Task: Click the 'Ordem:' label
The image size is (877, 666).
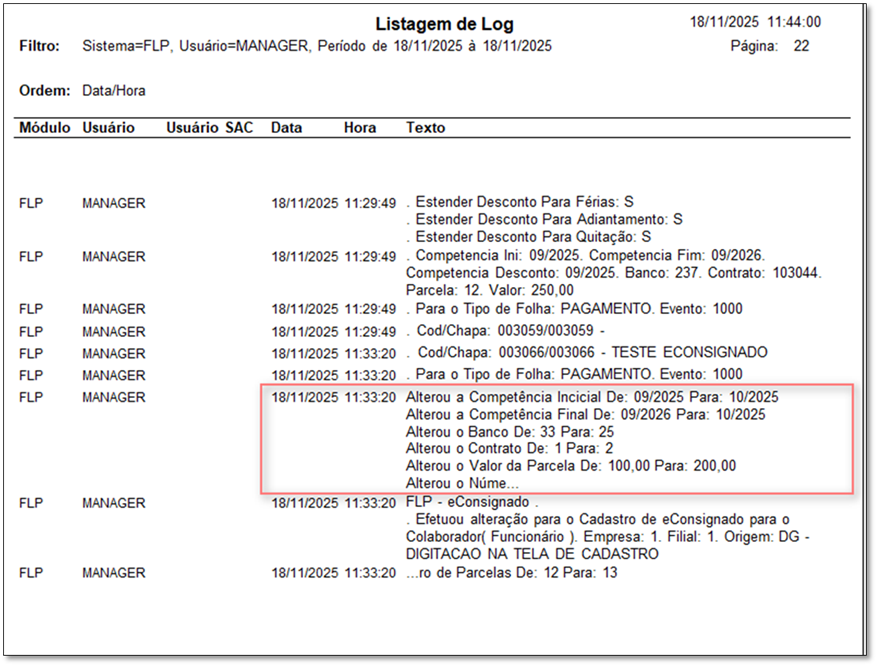Action: pyautogui.click(x=45, y=91)
